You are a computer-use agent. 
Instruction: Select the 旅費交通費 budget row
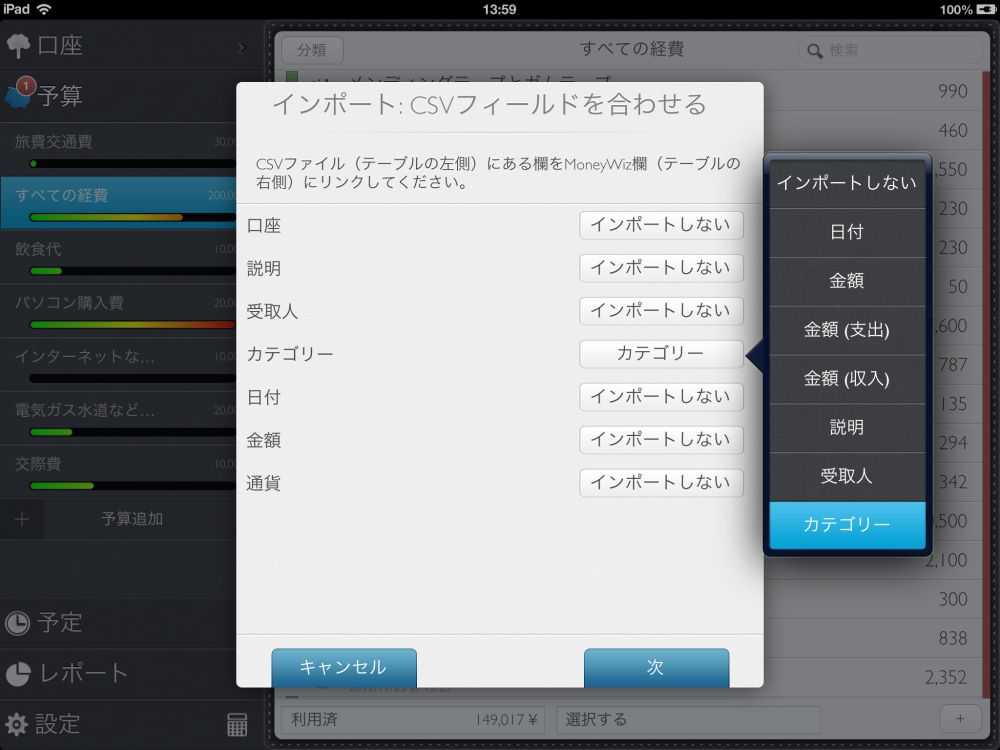(119, 151)
